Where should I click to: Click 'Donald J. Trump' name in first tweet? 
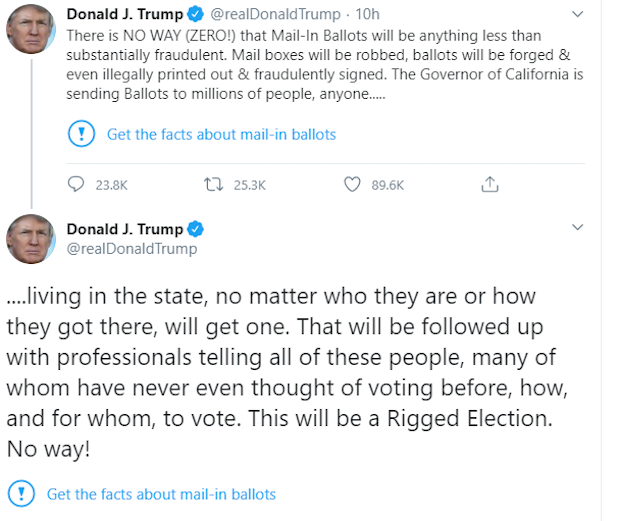[125, 14]
